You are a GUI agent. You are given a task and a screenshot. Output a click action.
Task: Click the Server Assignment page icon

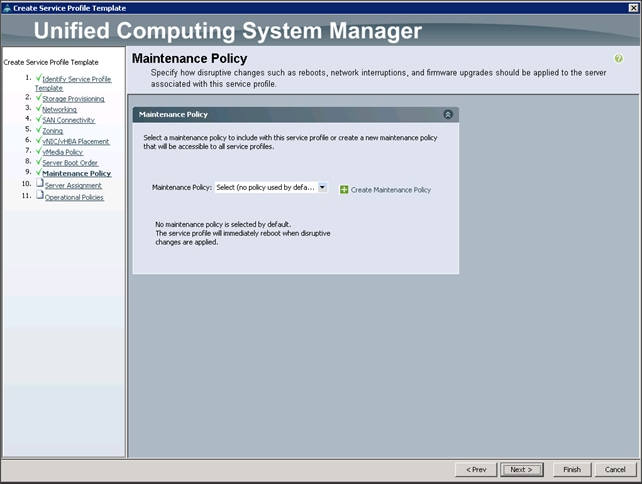(40, 183)
